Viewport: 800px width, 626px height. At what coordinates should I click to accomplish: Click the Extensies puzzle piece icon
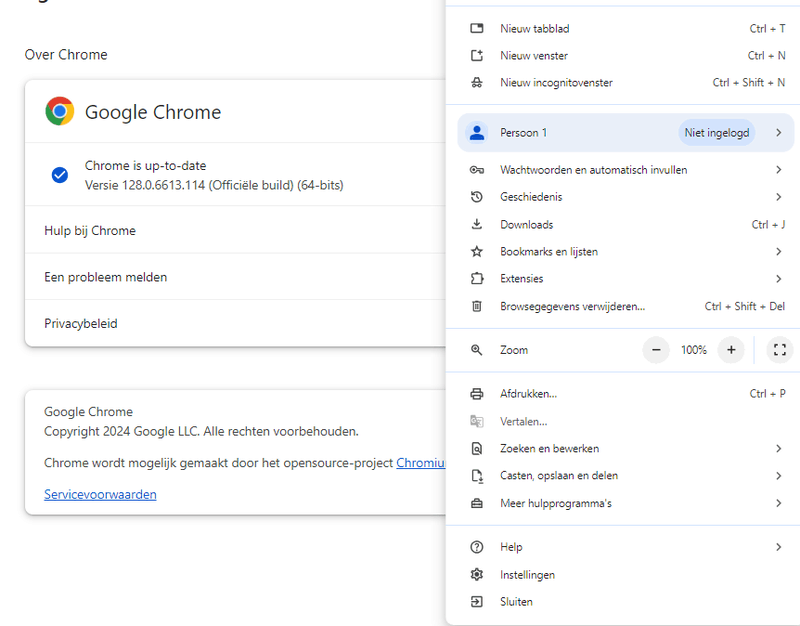(x=477, y=279)
